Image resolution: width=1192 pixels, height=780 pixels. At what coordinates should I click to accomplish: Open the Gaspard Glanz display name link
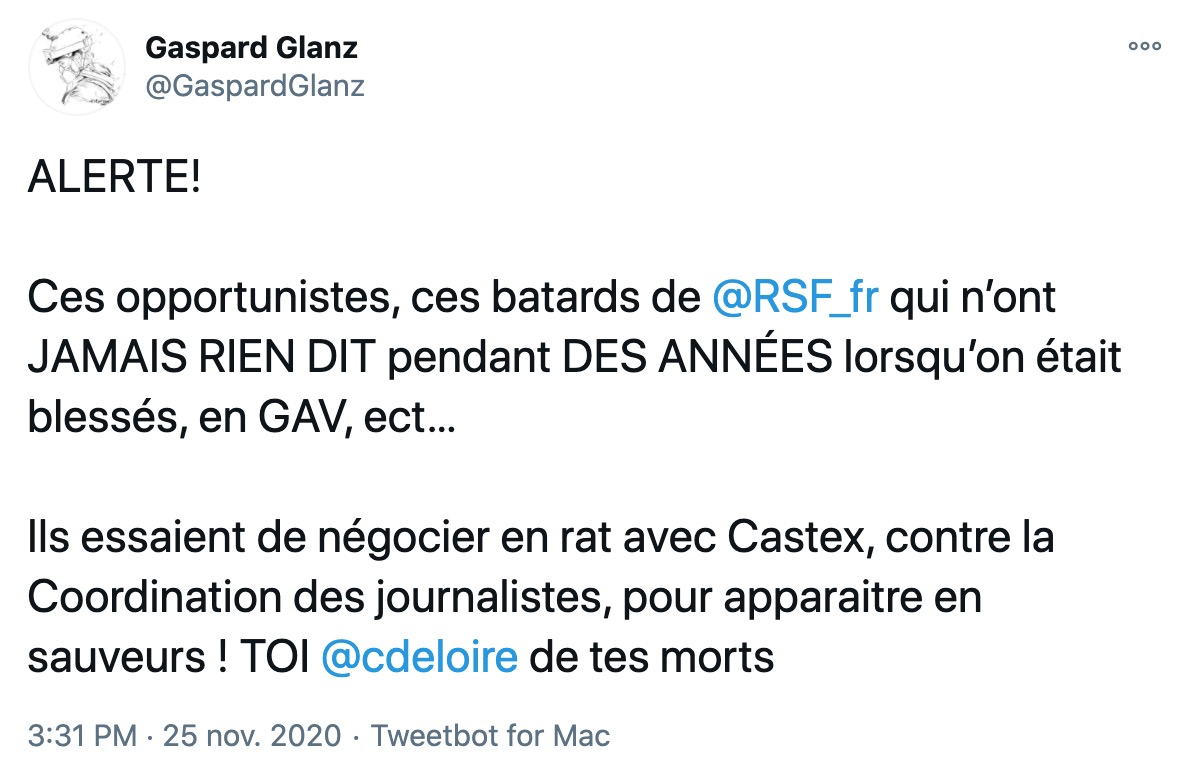pos(251,47)
